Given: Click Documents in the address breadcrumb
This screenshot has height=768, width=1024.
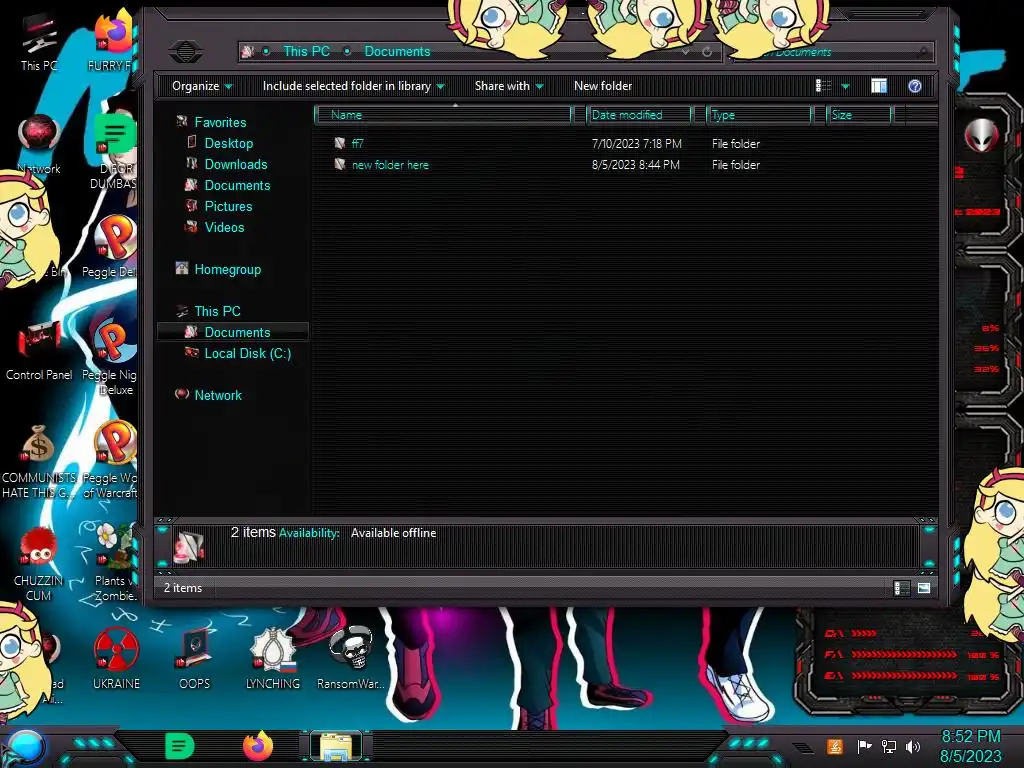Looking at the screenshot, I should (397, 51).
